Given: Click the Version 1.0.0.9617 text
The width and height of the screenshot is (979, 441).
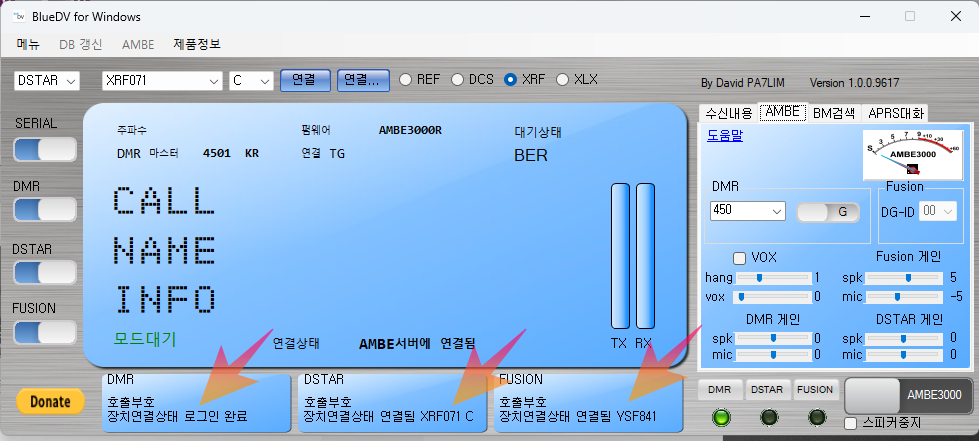Looking at the screenshot, I should tap(855, 83).
